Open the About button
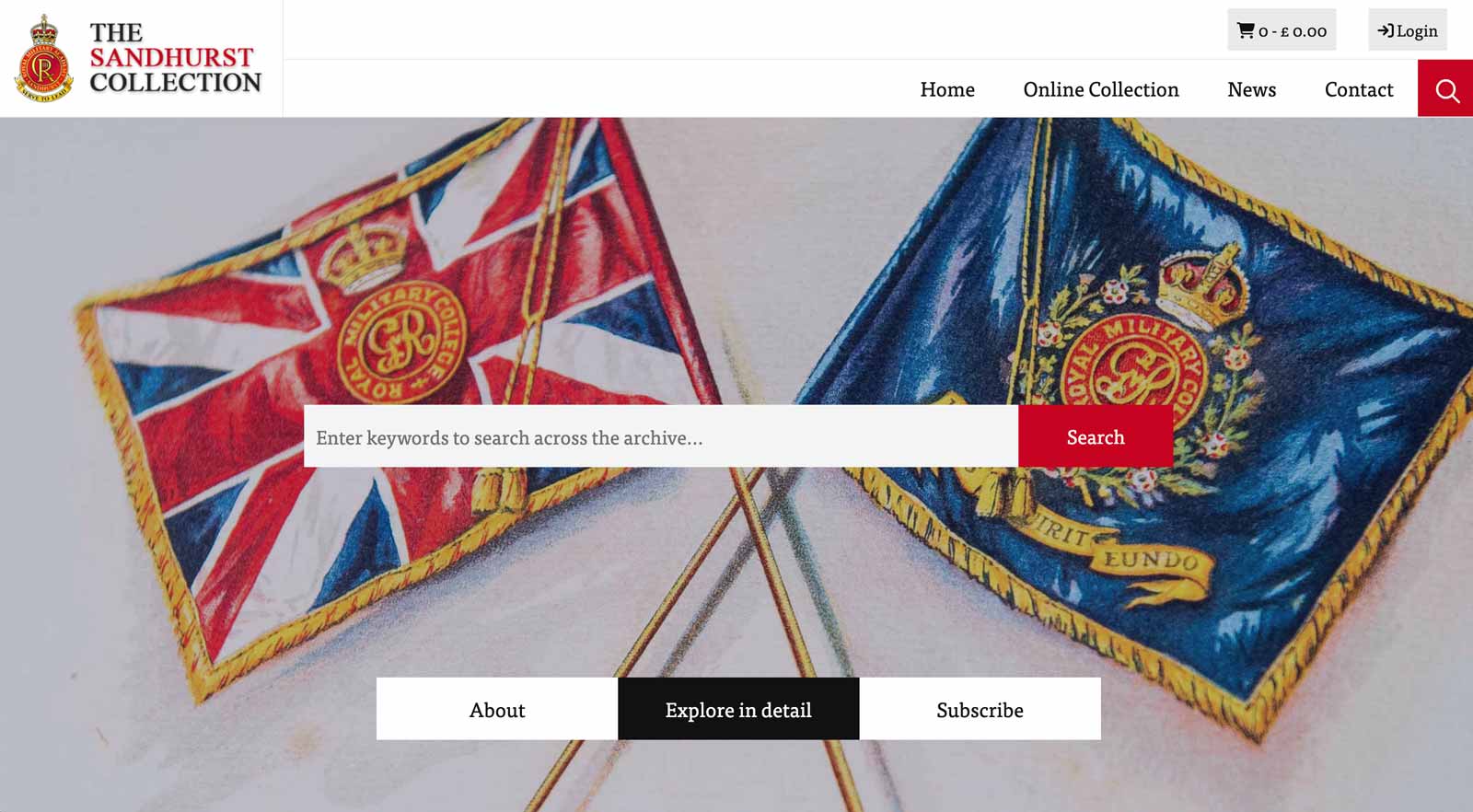The height and width of the screenshot is (812, 1473). tap(497, 709)
